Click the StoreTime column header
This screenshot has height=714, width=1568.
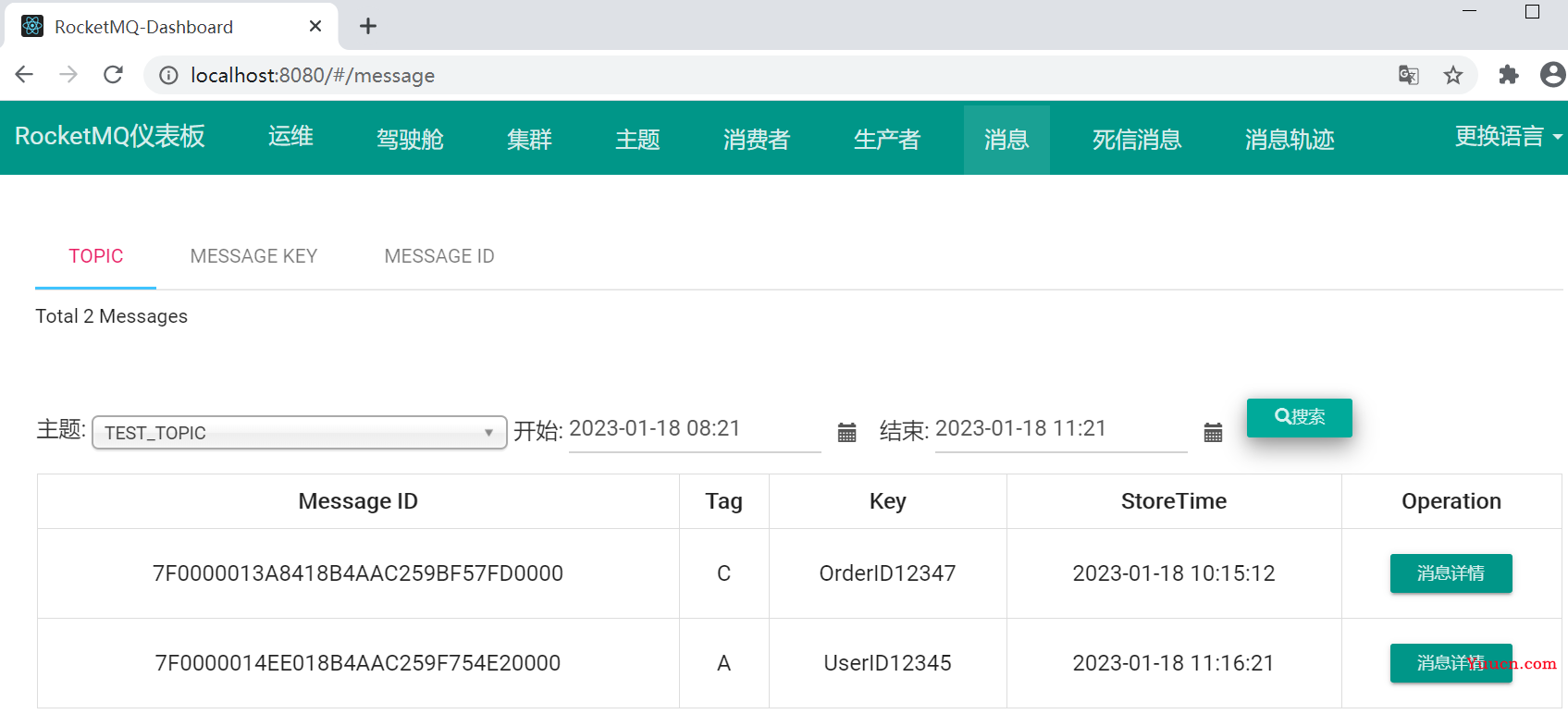click(1174, 501)
